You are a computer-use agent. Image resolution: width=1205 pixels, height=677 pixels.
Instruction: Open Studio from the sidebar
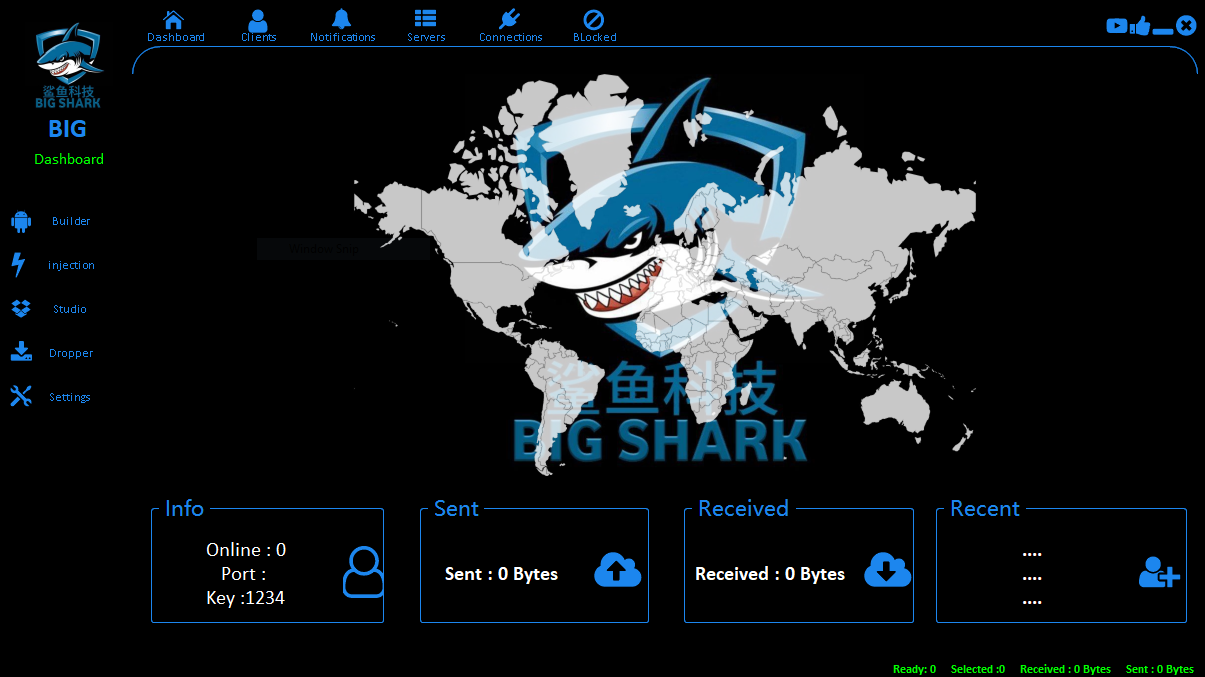coord(69,309)
